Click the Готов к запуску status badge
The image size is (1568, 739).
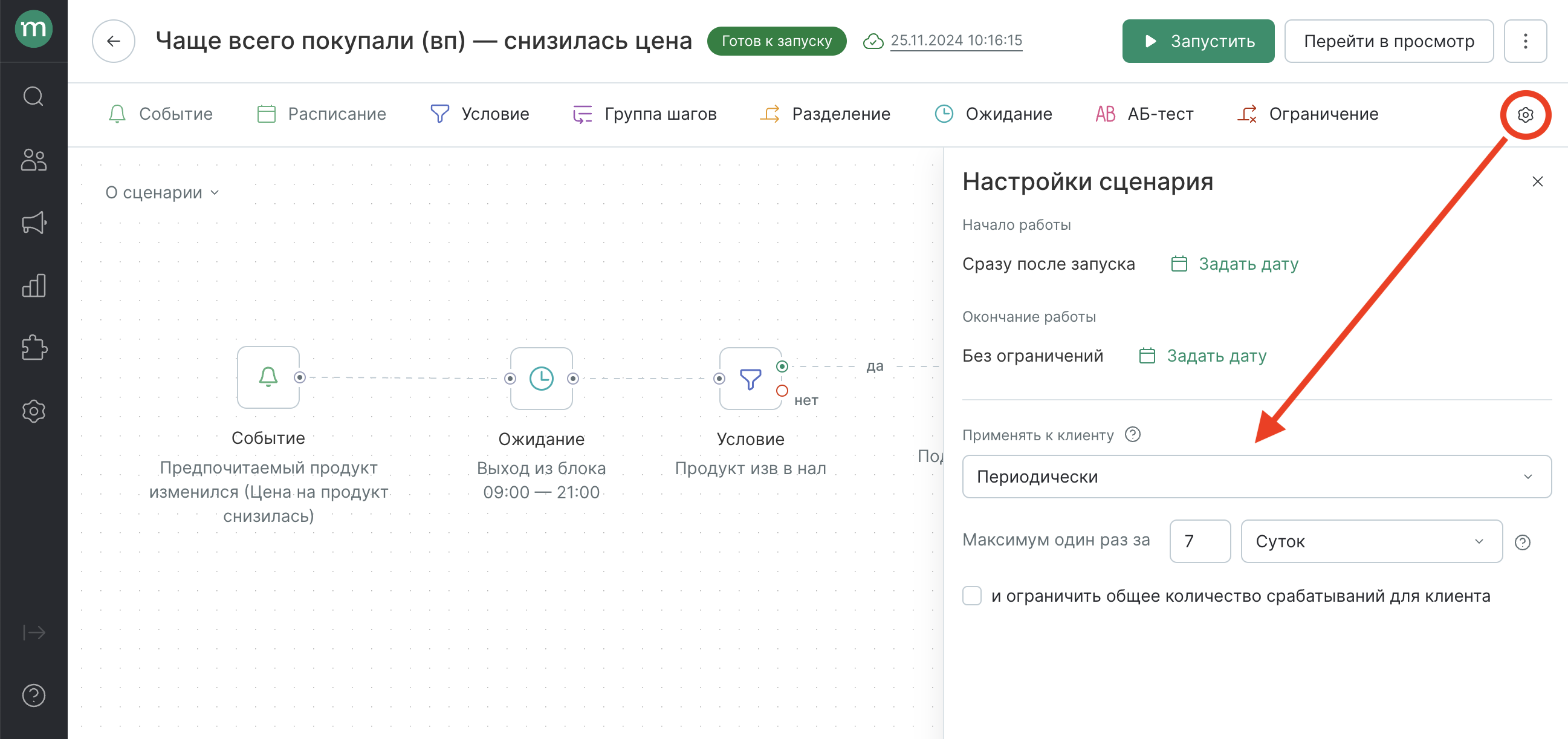coord(776,41)
